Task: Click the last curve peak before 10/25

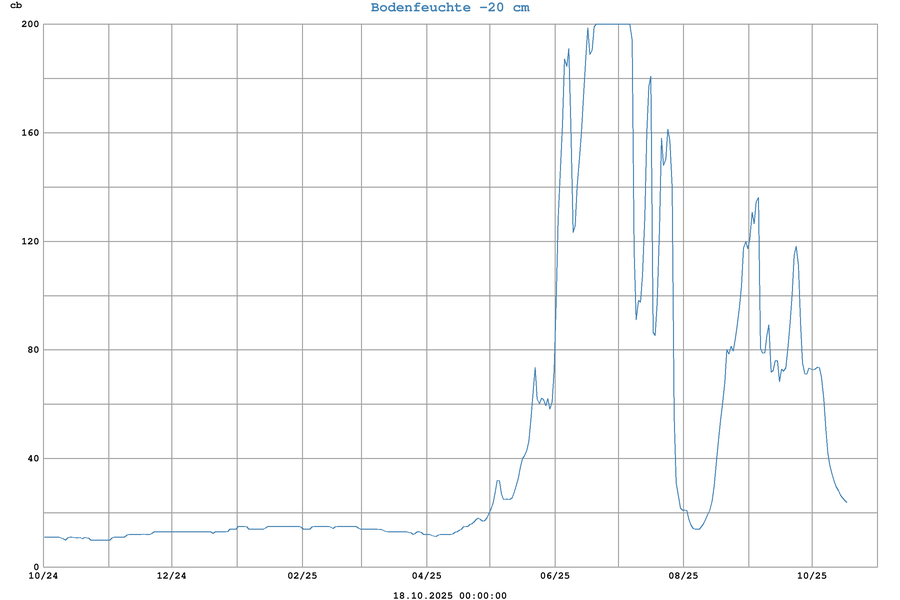Action: point(796,247)
